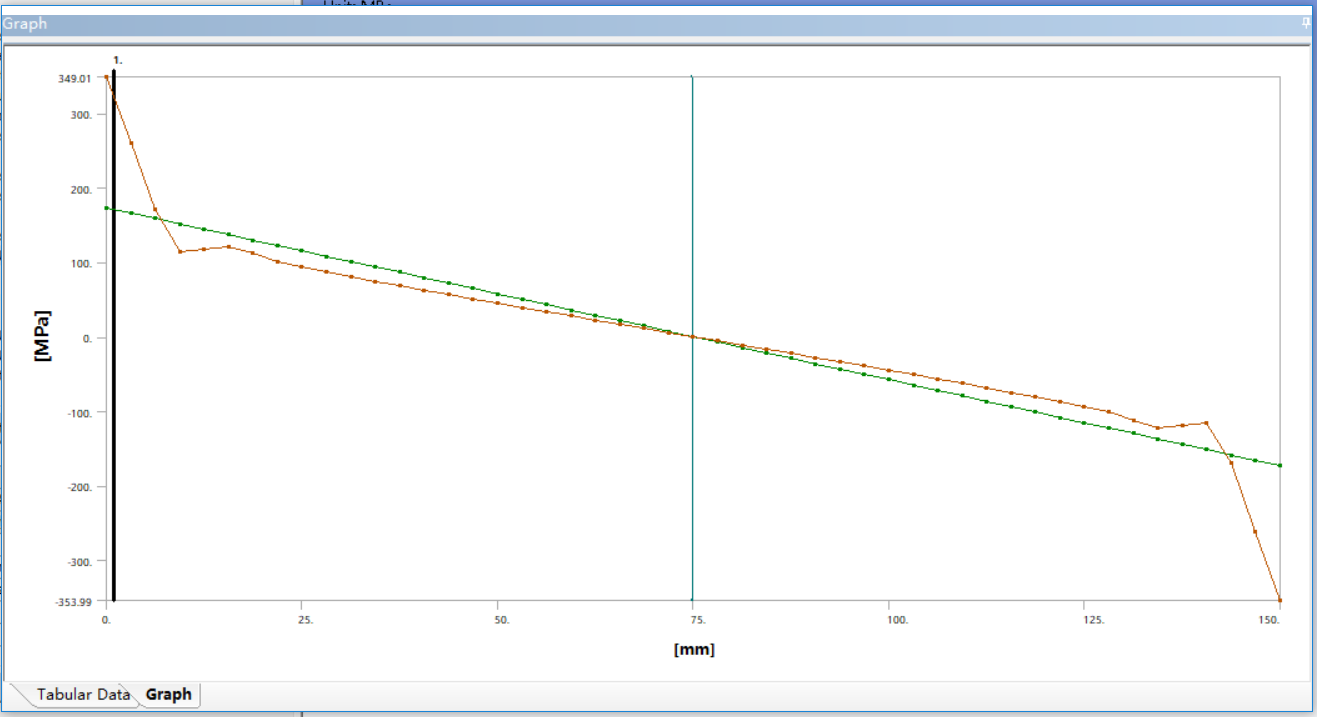The image size is (1317, 717).
Task: Click the green line's last point at 150 mm
Action: (1280, 466)
